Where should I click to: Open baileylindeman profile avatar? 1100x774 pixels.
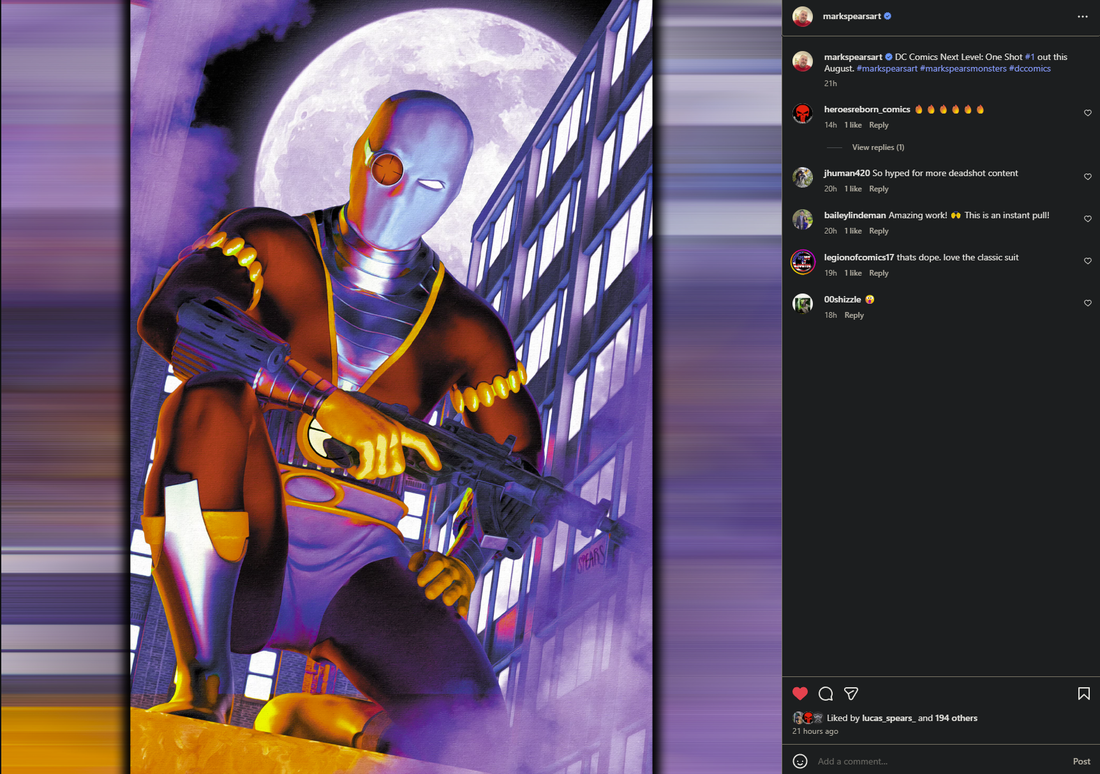803,219
